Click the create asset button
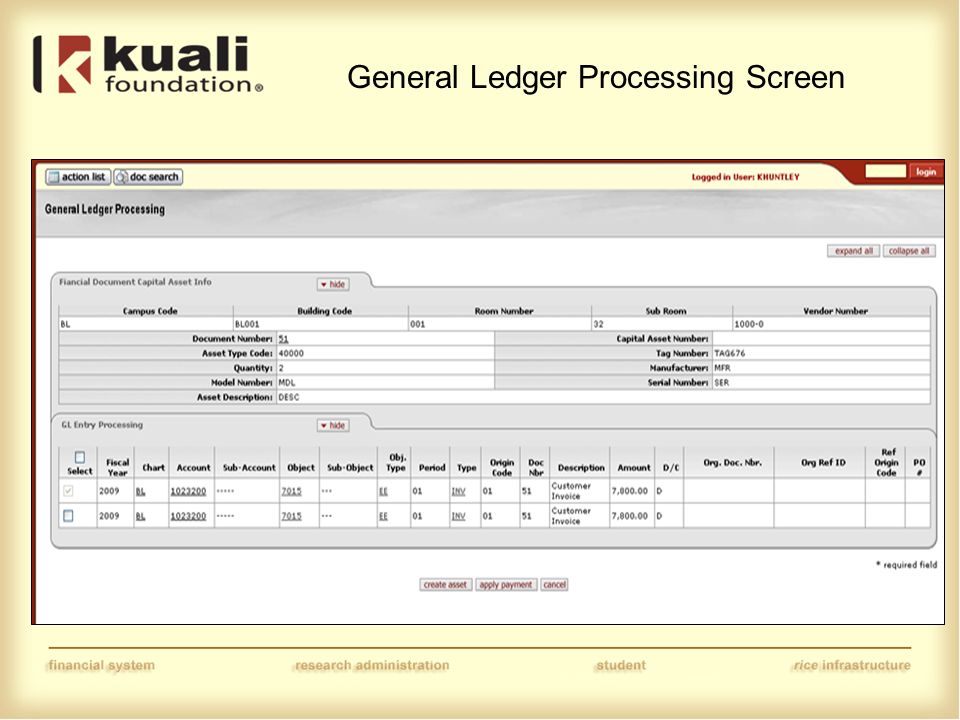The height and width of the screenshot is (720, 960). pos(445,585)
